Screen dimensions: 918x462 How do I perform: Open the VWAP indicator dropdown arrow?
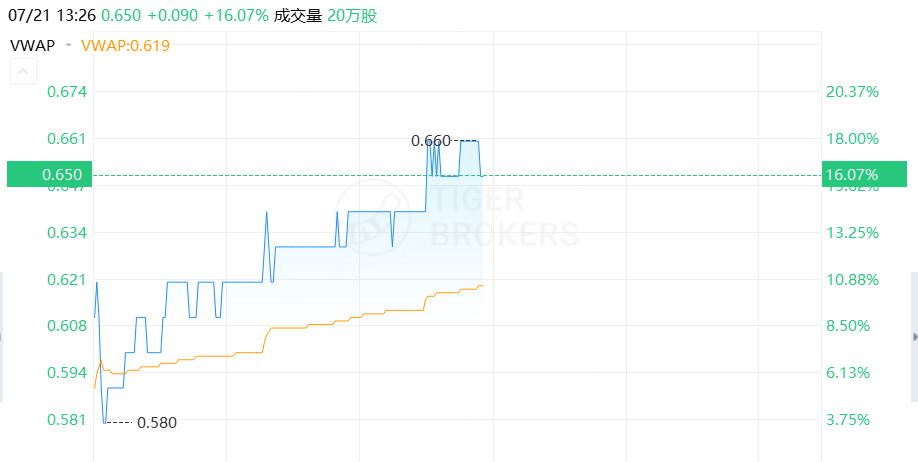[68, 46]
